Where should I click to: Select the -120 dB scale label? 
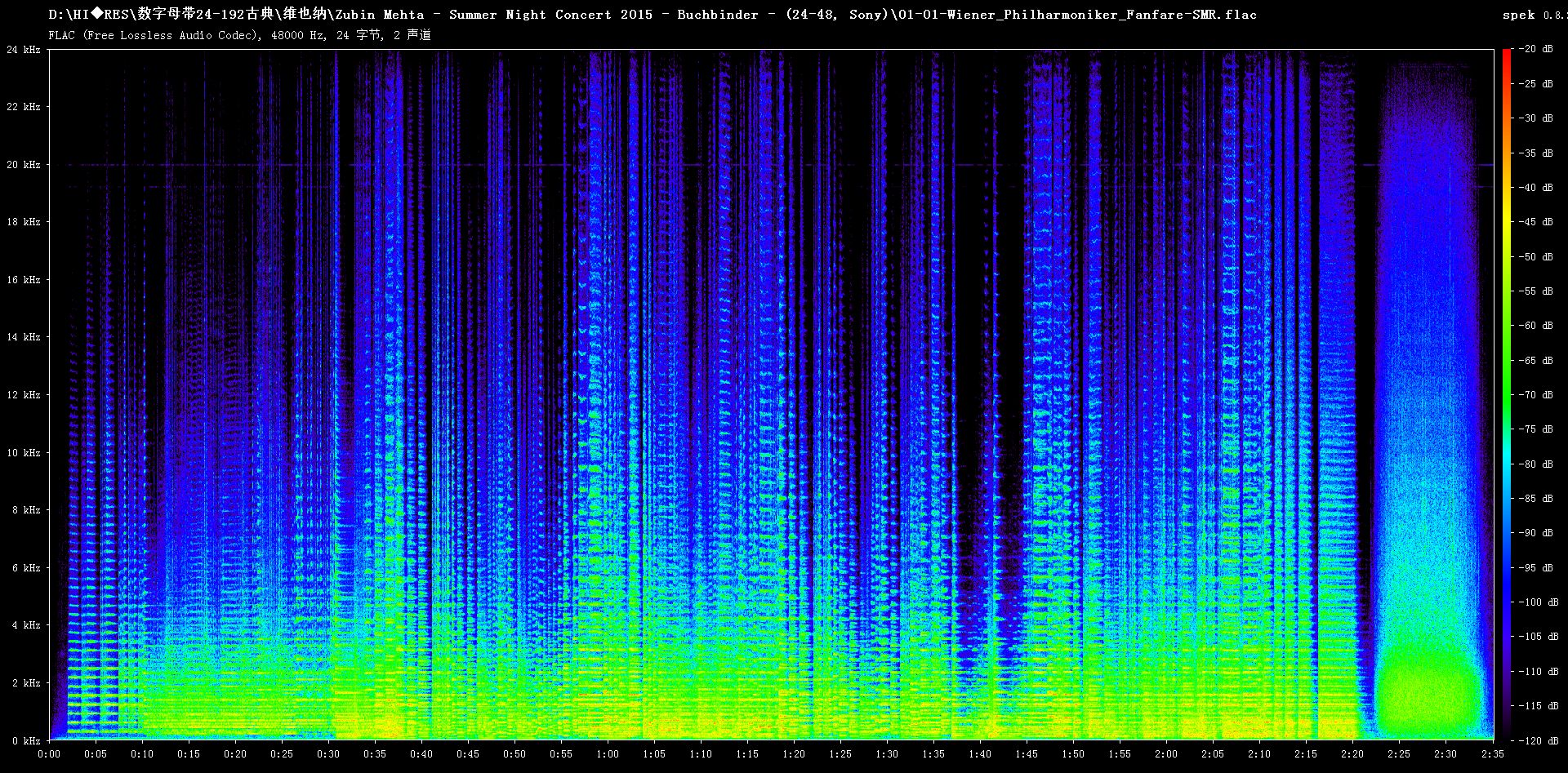(1539, 741)
